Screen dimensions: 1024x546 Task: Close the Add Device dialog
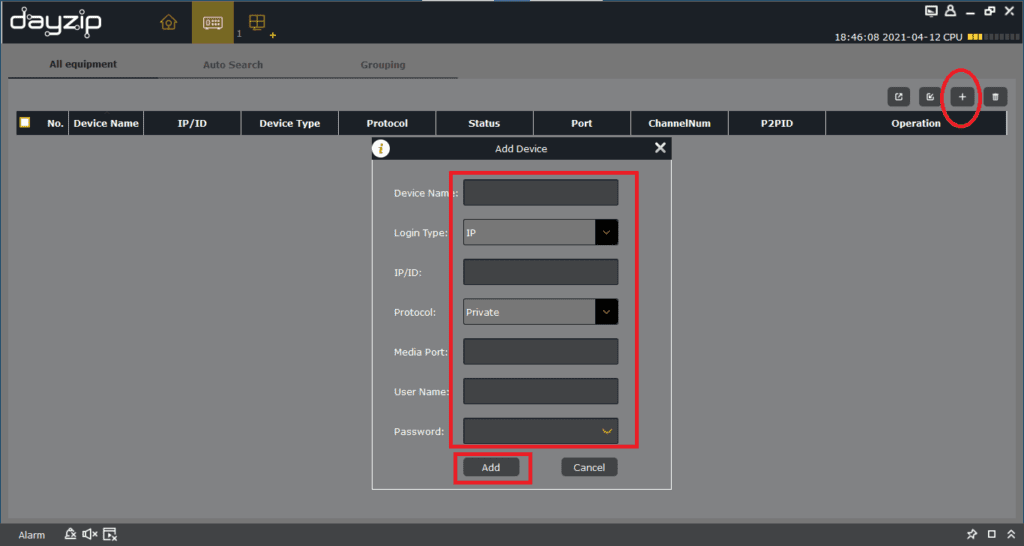[x=659, y=148]
